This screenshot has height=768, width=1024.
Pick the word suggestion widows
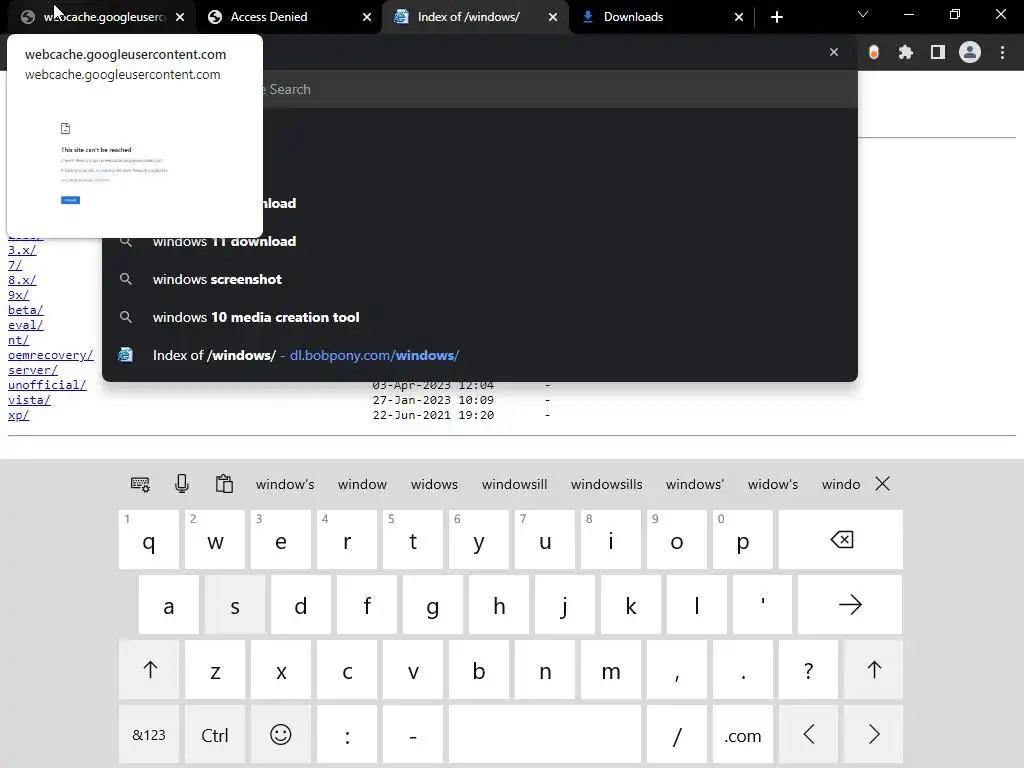coord(434,485)
